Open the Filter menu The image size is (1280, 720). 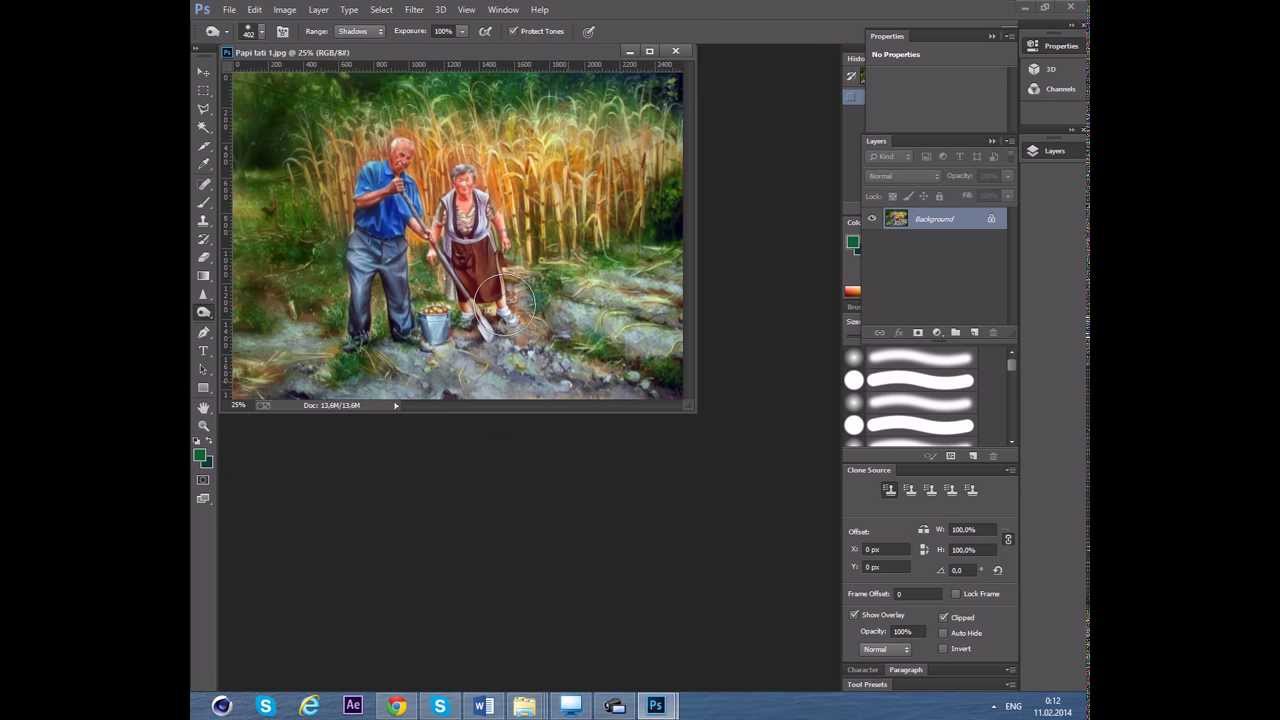[414, 10]
